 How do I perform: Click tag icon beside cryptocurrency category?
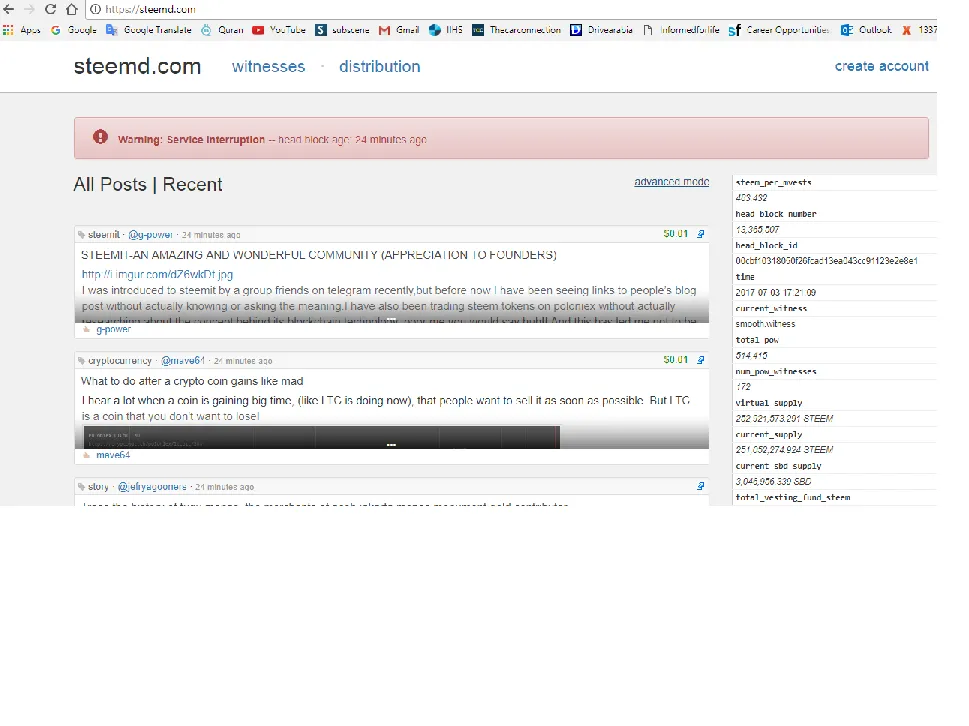(81, 361)
